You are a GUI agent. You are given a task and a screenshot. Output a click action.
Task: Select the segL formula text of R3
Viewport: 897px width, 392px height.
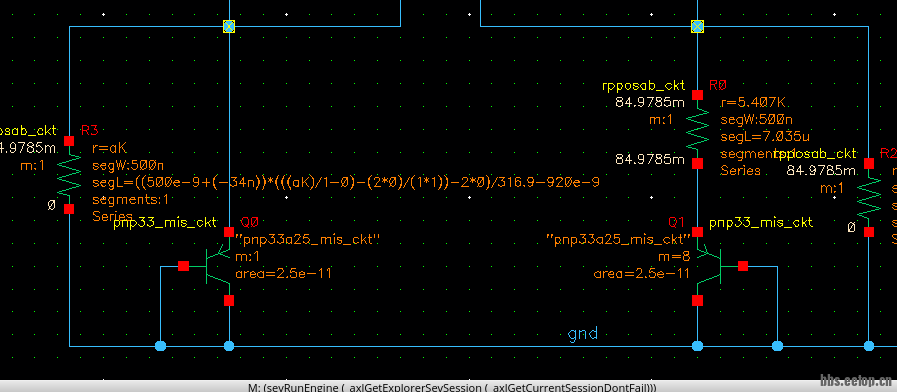tap(346, 183)
